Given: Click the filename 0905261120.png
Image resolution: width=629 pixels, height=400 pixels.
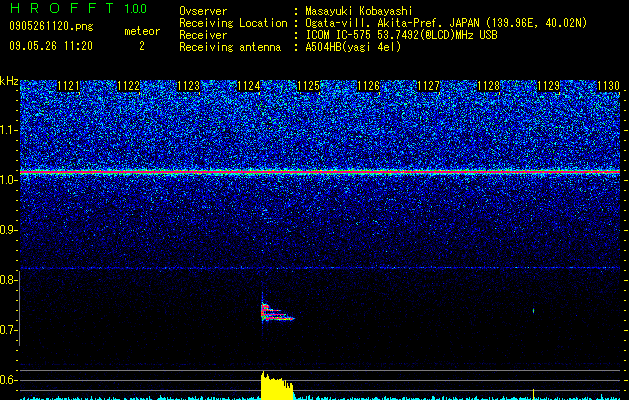Looking at the screenshot, I should (x=51, y=26).
